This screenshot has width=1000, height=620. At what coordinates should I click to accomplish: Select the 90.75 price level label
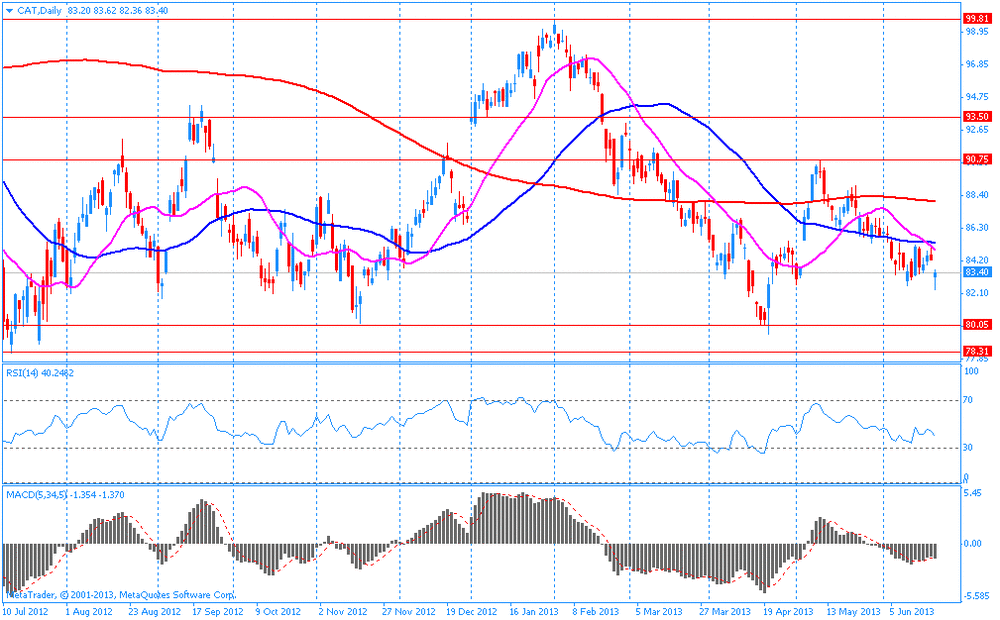(977, 159)
